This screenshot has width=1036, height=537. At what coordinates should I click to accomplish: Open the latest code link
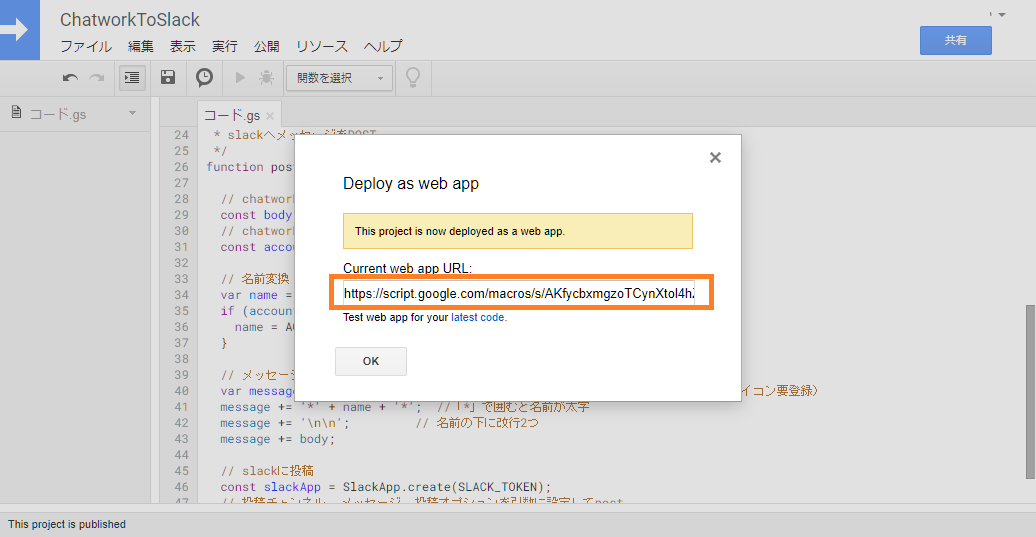(x=478, y=318)
